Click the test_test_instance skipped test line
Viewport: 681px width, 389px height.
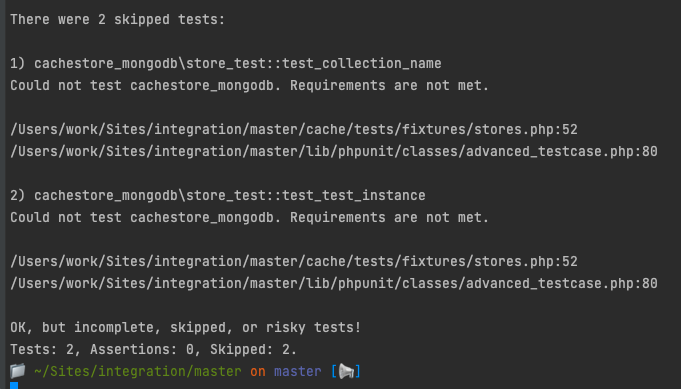point(218,195)
